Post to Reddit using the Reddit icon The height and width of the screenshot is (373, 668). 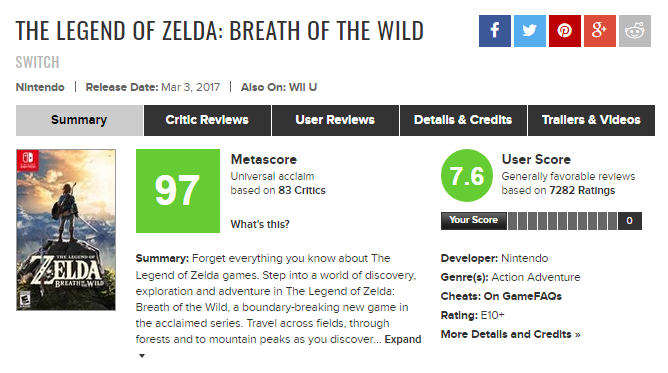[635, 31]
